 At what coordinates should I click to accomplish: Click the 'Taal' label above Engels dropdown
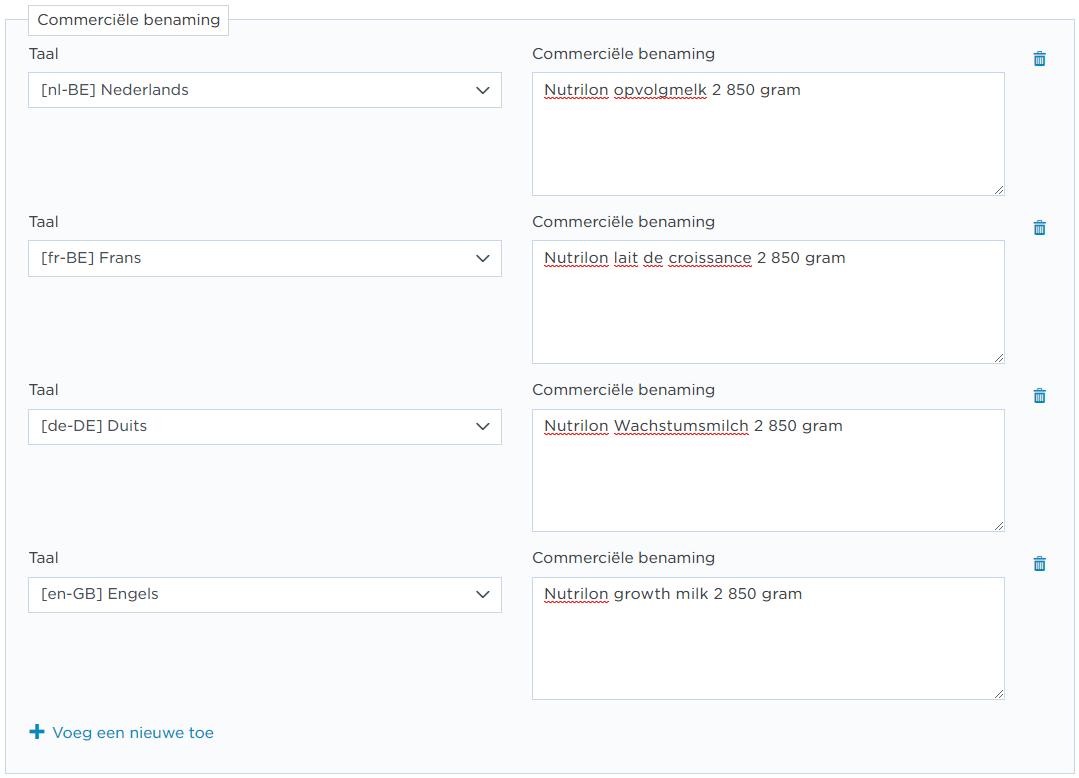pos(43,558)
